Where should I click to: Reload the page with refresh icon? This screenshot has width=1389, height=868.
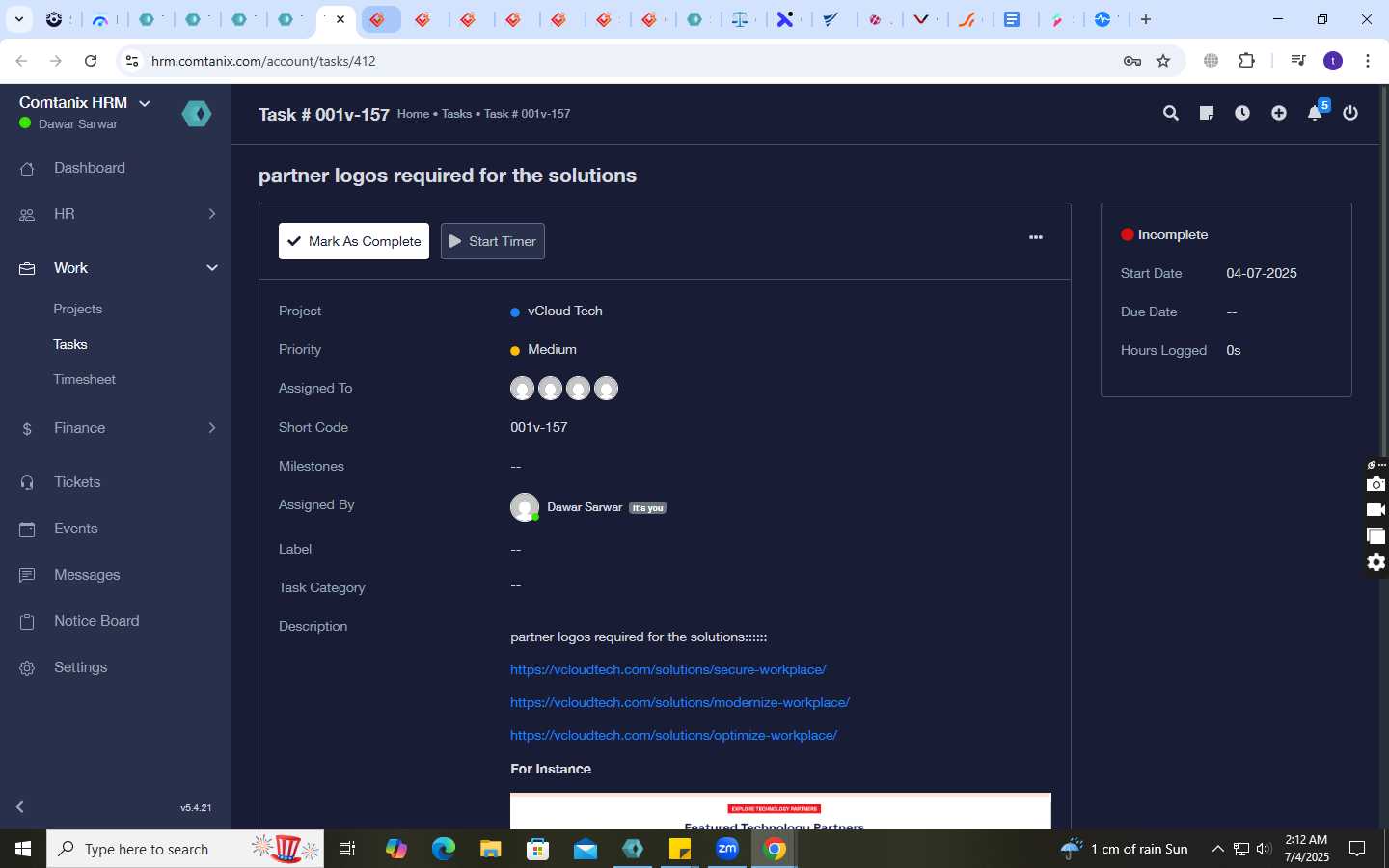pos(91,61)
